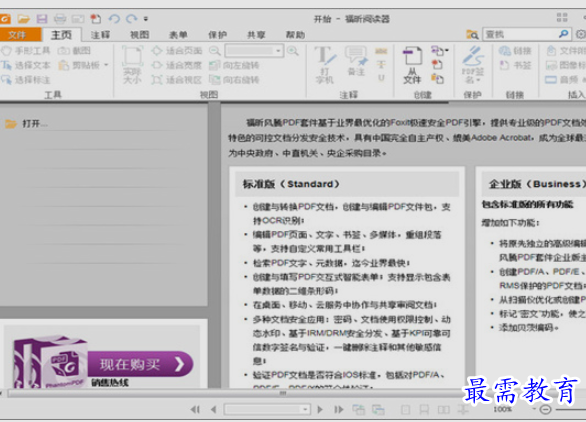
Task: Switch to the 共享 ribbon tab
Action: click(x=256, y=35)
